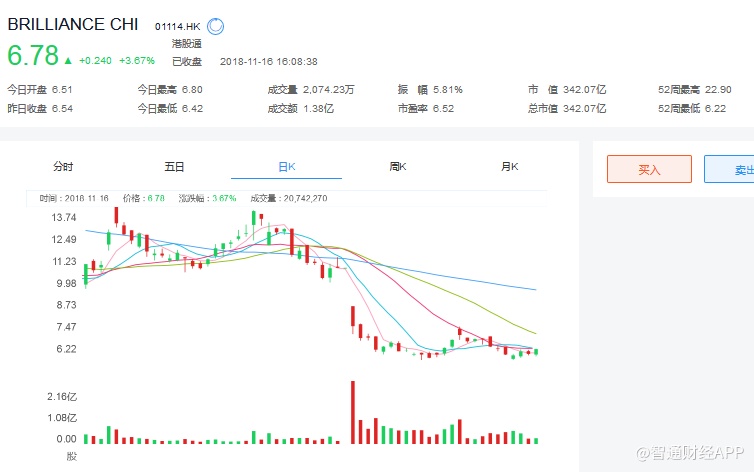754x472 pixels.
Task: Click the large 6.78 current price
Action: [x=32, y=56]
